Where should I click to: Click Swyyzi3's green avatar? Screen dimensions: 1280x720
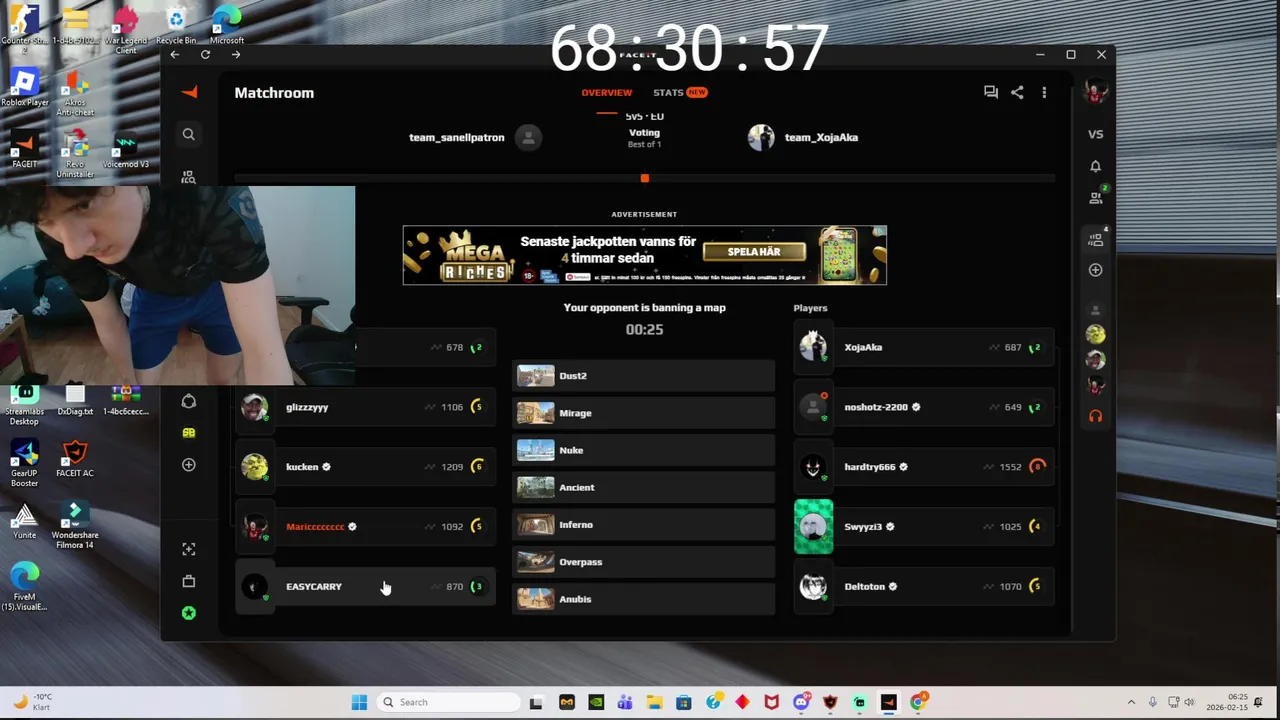click(x=813, y=526)
